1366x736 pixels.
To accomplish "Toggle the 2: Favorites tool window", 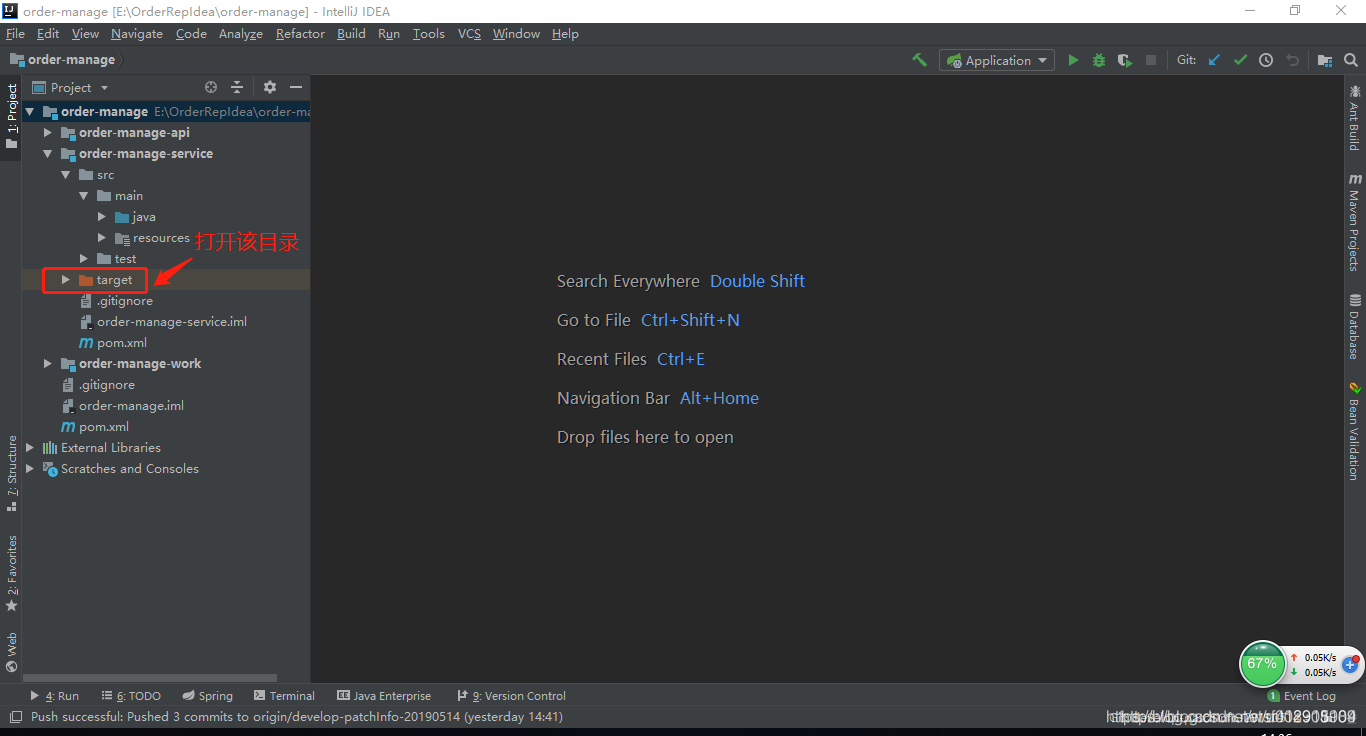I will coord(12,573).
